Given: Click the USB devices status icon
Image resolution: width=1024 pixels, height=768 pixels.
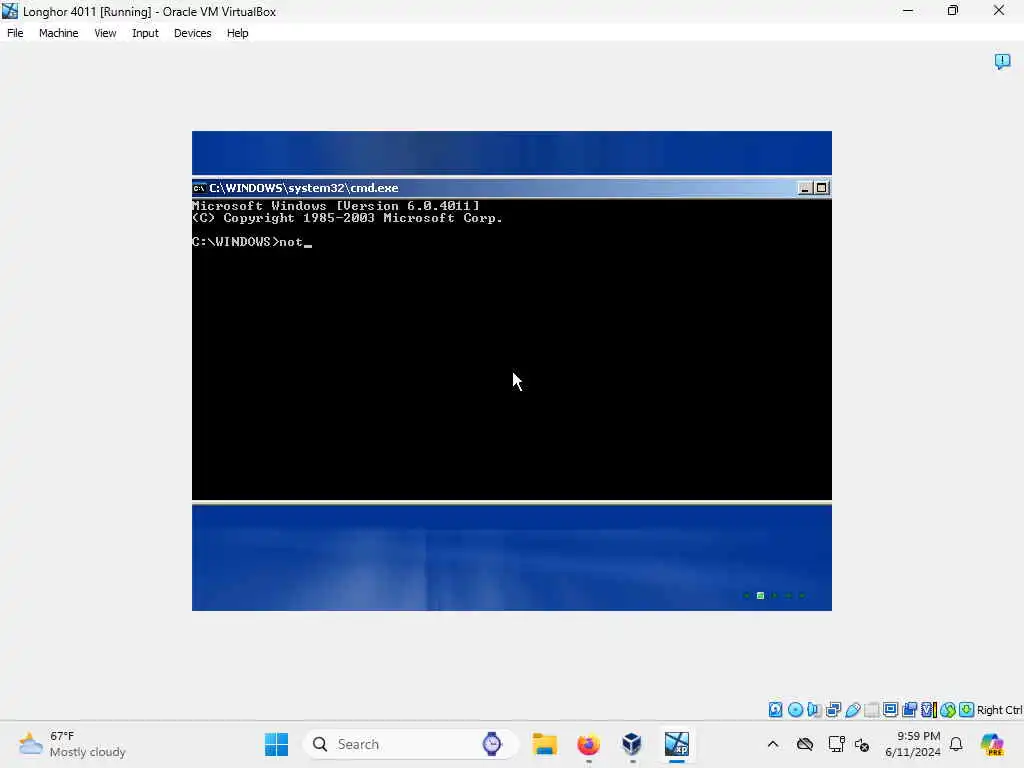Looking at the screenshot, I should click(852, 709).
